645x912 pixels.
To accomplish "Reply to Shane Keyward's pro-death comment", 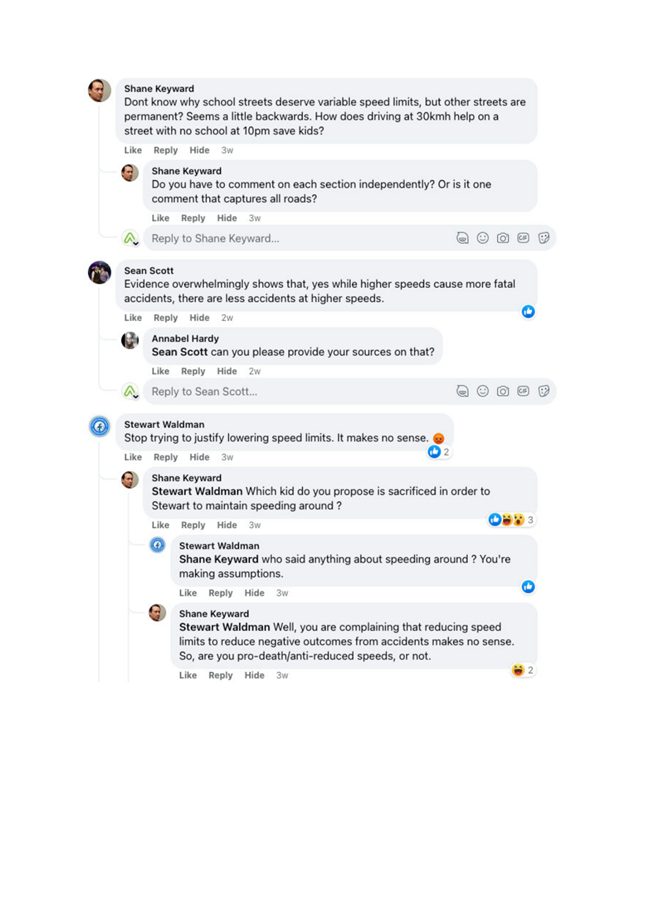I will pos(220,675).
